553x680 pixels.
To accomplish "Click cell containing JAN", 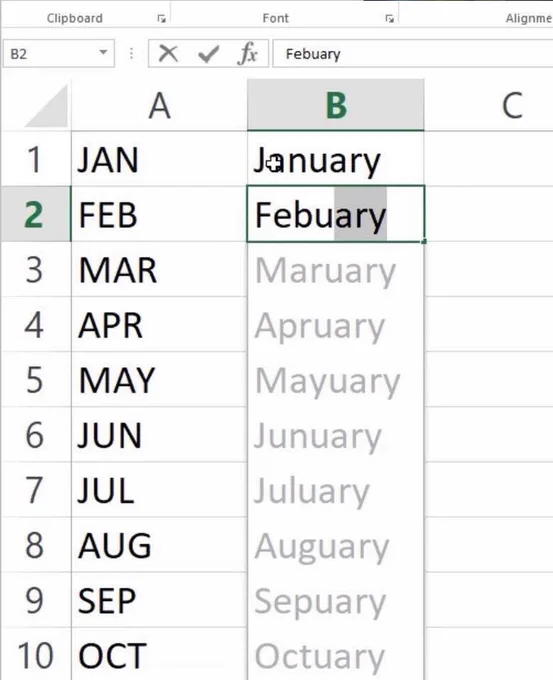I will pyautogui.click(x=159, y=159).
